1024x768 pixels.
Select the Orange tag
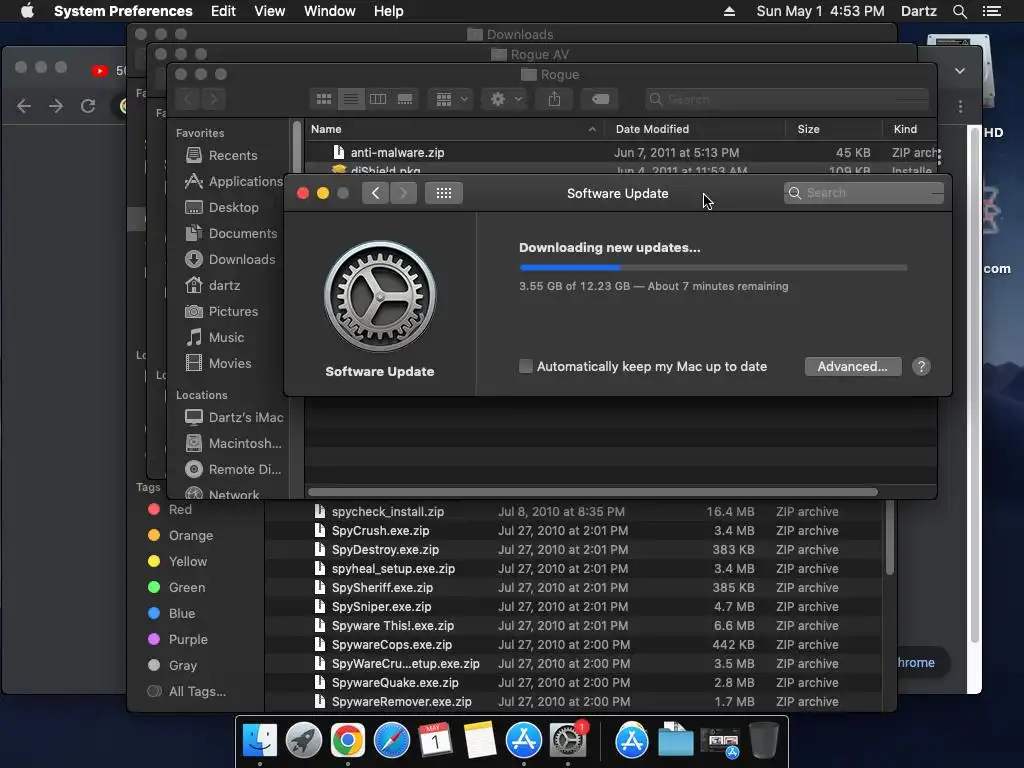(180, 536)
